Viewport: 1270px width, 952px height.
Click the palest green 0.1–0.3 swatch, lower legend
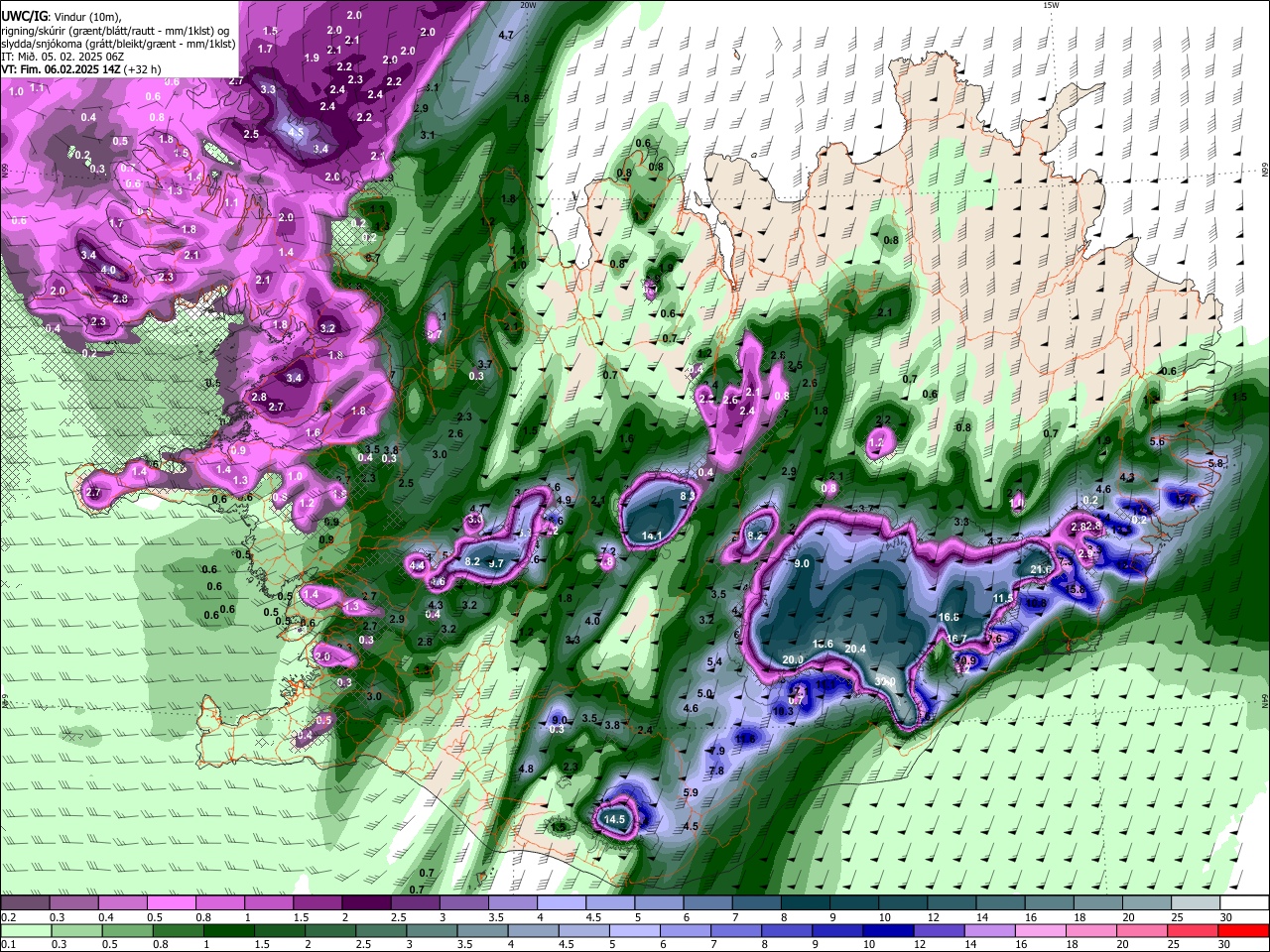point(25,931)
